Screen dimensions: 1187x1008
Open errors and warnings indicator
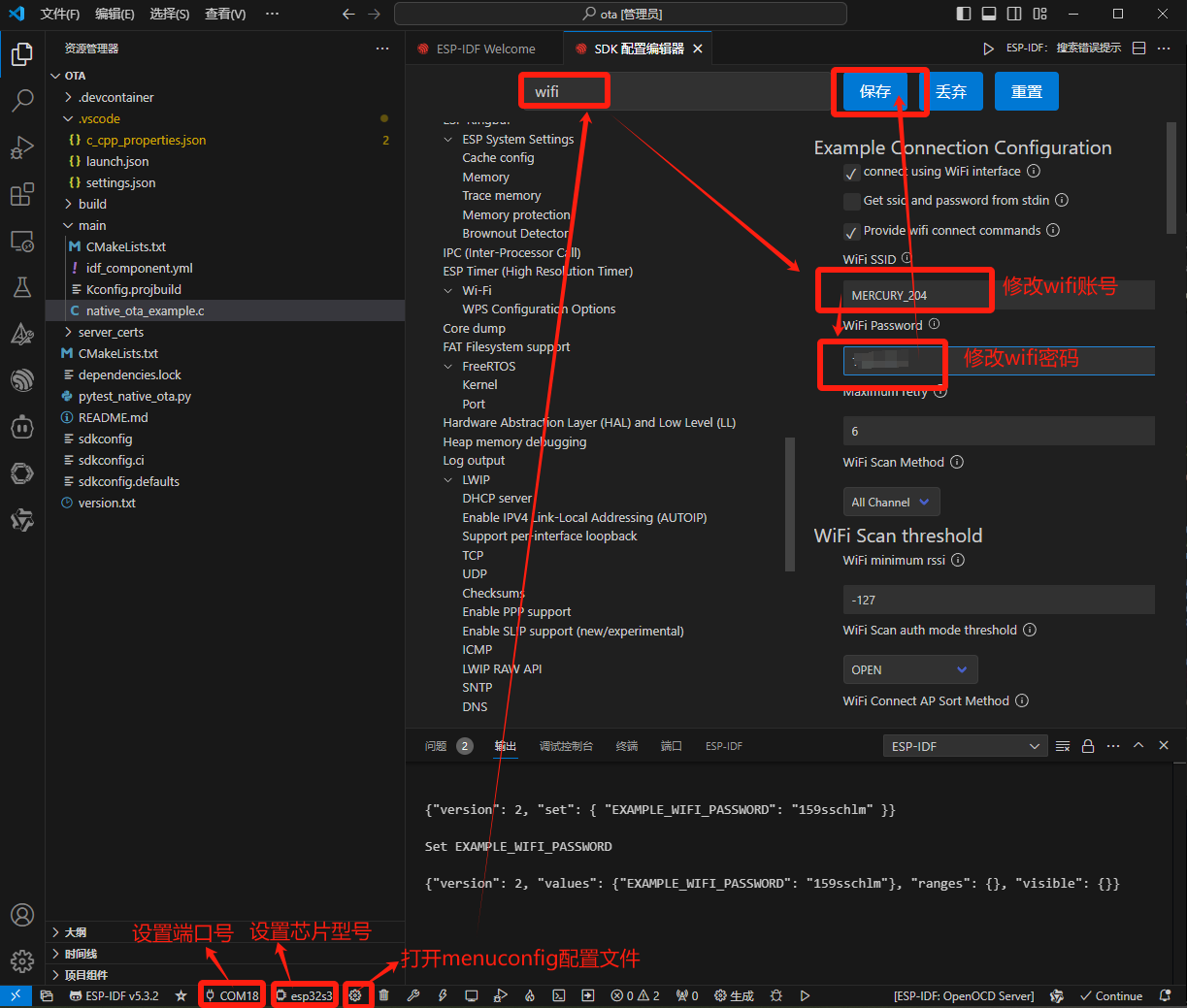coord(636,995)
